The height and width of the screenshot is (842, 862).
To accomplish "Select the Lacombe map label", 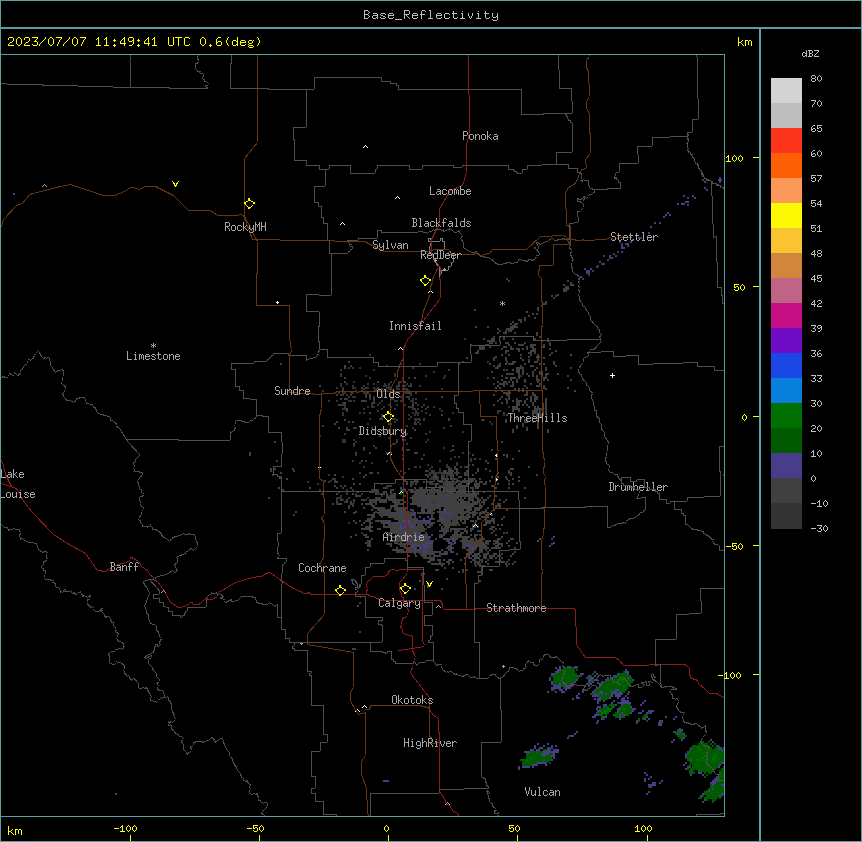I will pyautogui.click(x=450, y=191).
